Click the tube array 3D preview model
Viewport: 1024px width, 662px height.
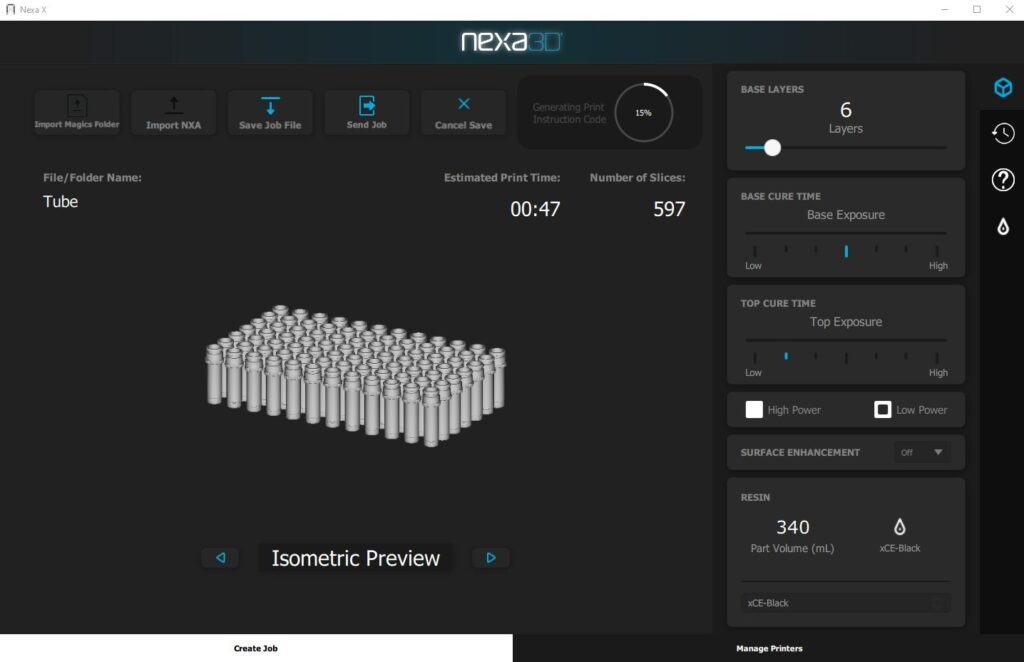tap(355, 375)
